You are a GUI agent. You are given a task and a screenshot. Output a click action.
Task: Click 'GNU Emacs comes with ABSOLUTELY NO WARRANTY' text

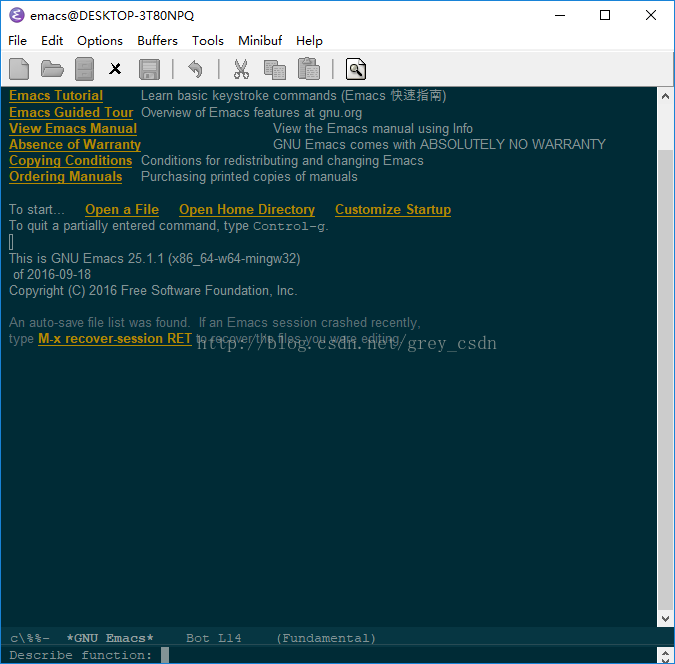439,144
